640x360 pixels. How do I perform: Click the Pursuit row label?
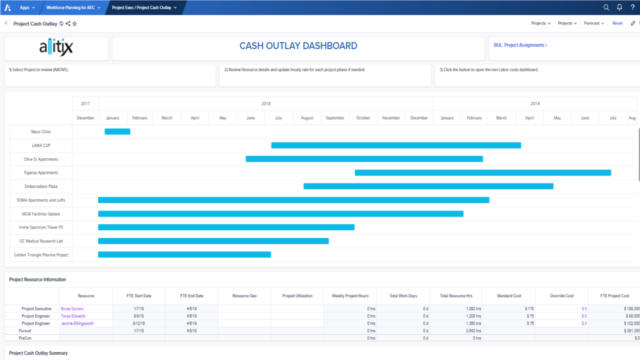pyautogui.click(x=24, y=331)
